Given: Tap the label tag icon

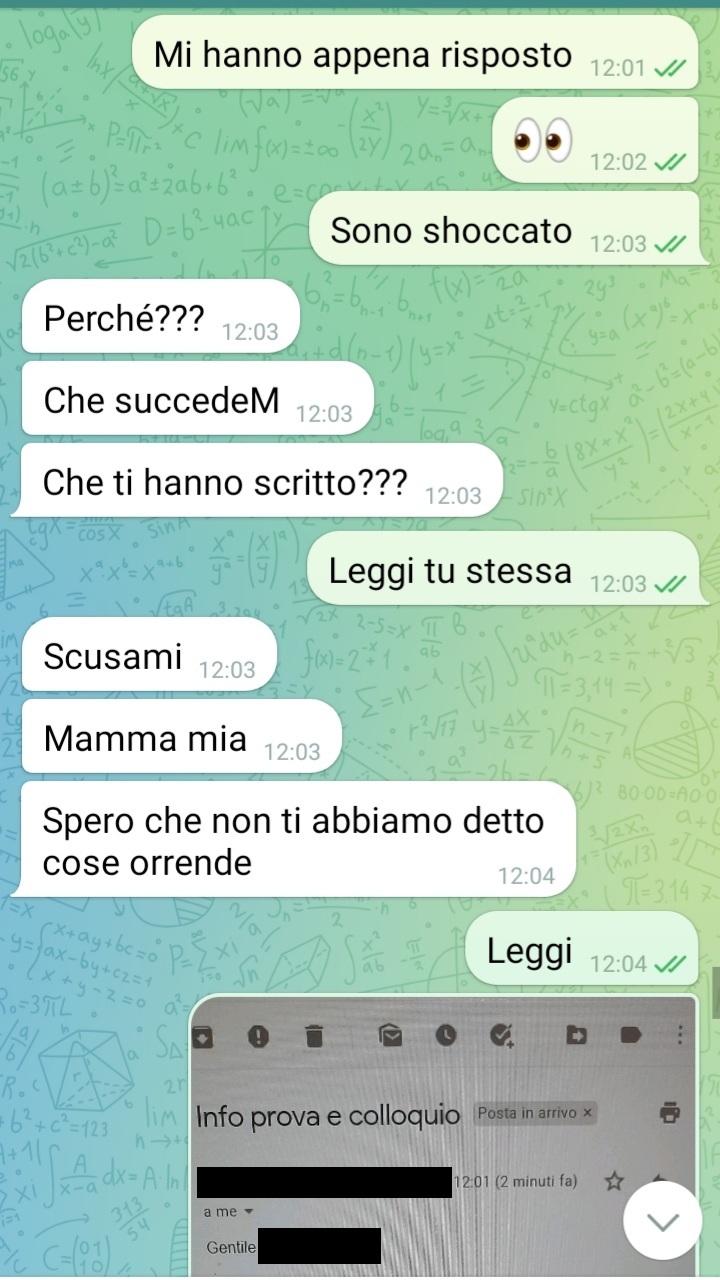Looking at the screenshot, I should click(x=631, y=1036).
